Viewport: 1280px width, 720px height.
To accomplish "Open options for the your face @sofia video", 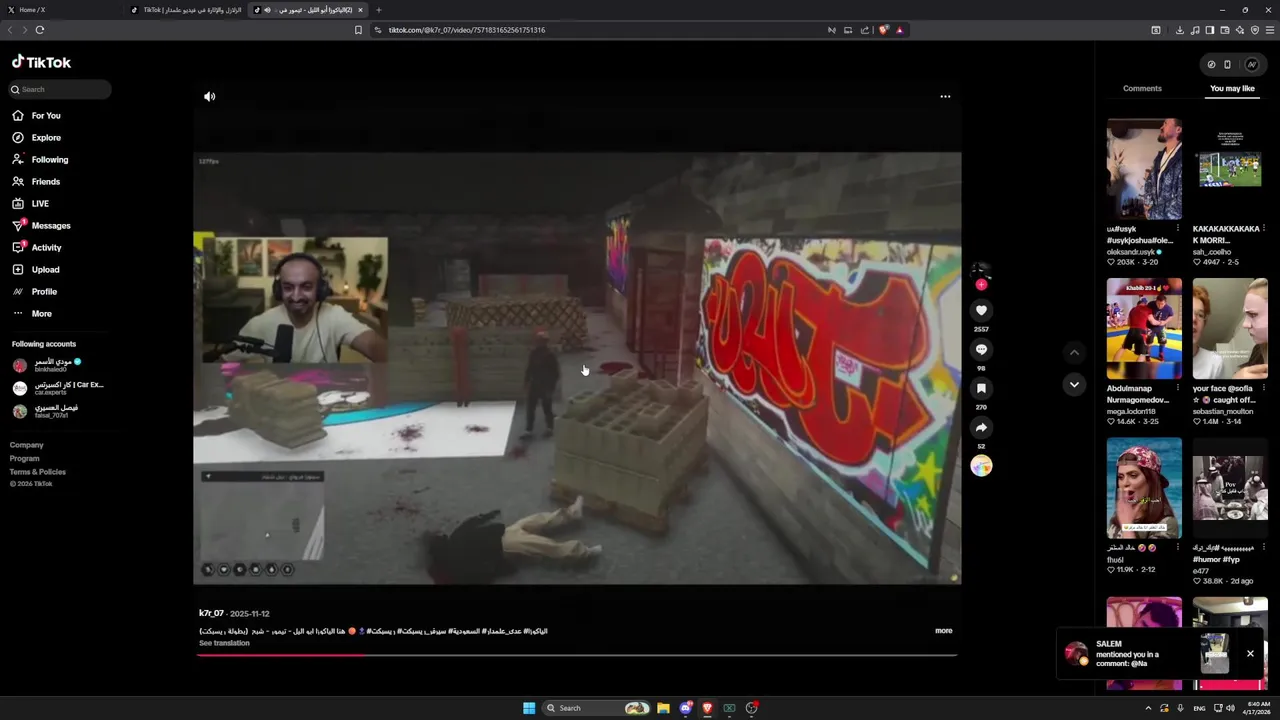I will coord(1264,388).
